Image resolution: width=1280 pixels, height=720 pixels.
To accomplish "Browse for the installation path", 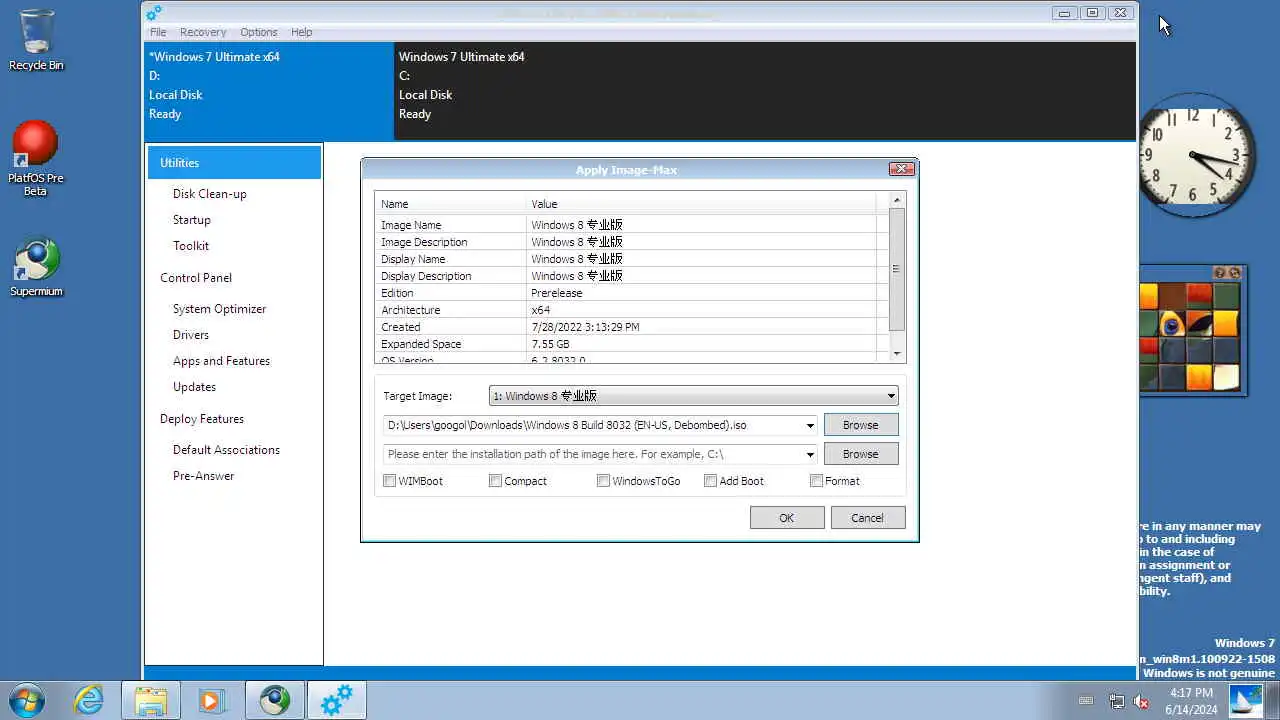I will coord(860,454).
